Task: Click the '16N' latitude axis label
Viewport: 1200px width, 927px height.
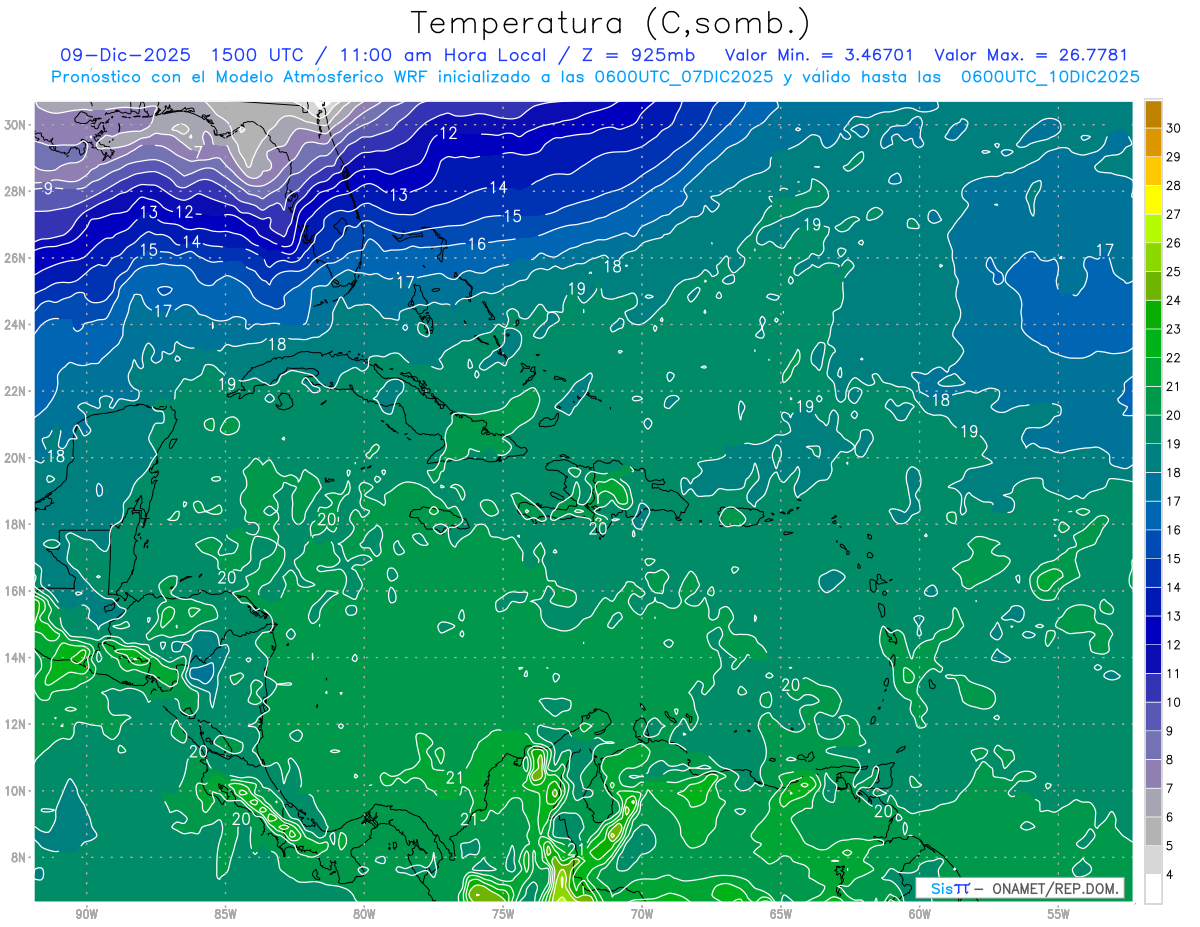Action: pyautogui.click(x=15, y=591)
